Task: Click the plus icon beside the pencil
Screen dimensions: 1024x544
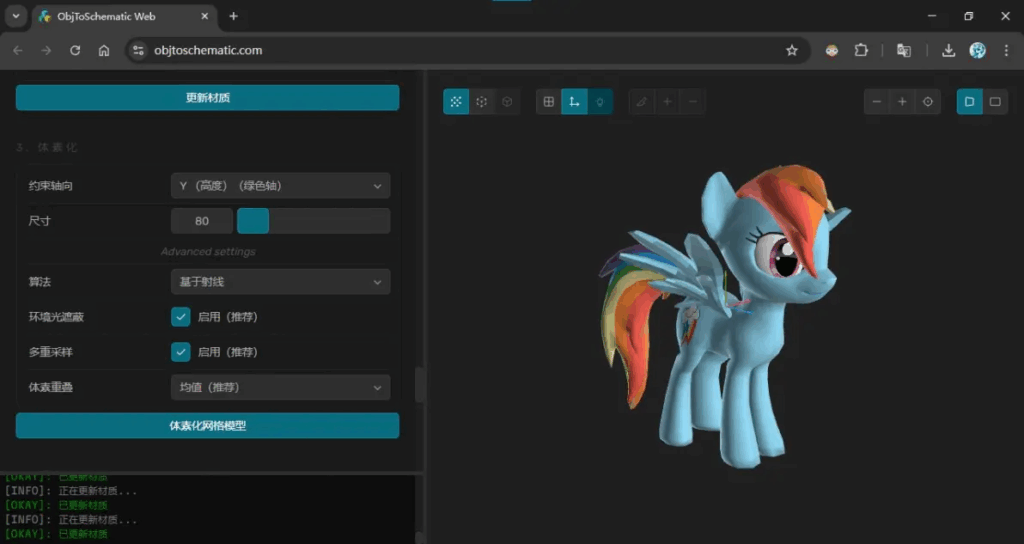Action: tap(667, 102)
